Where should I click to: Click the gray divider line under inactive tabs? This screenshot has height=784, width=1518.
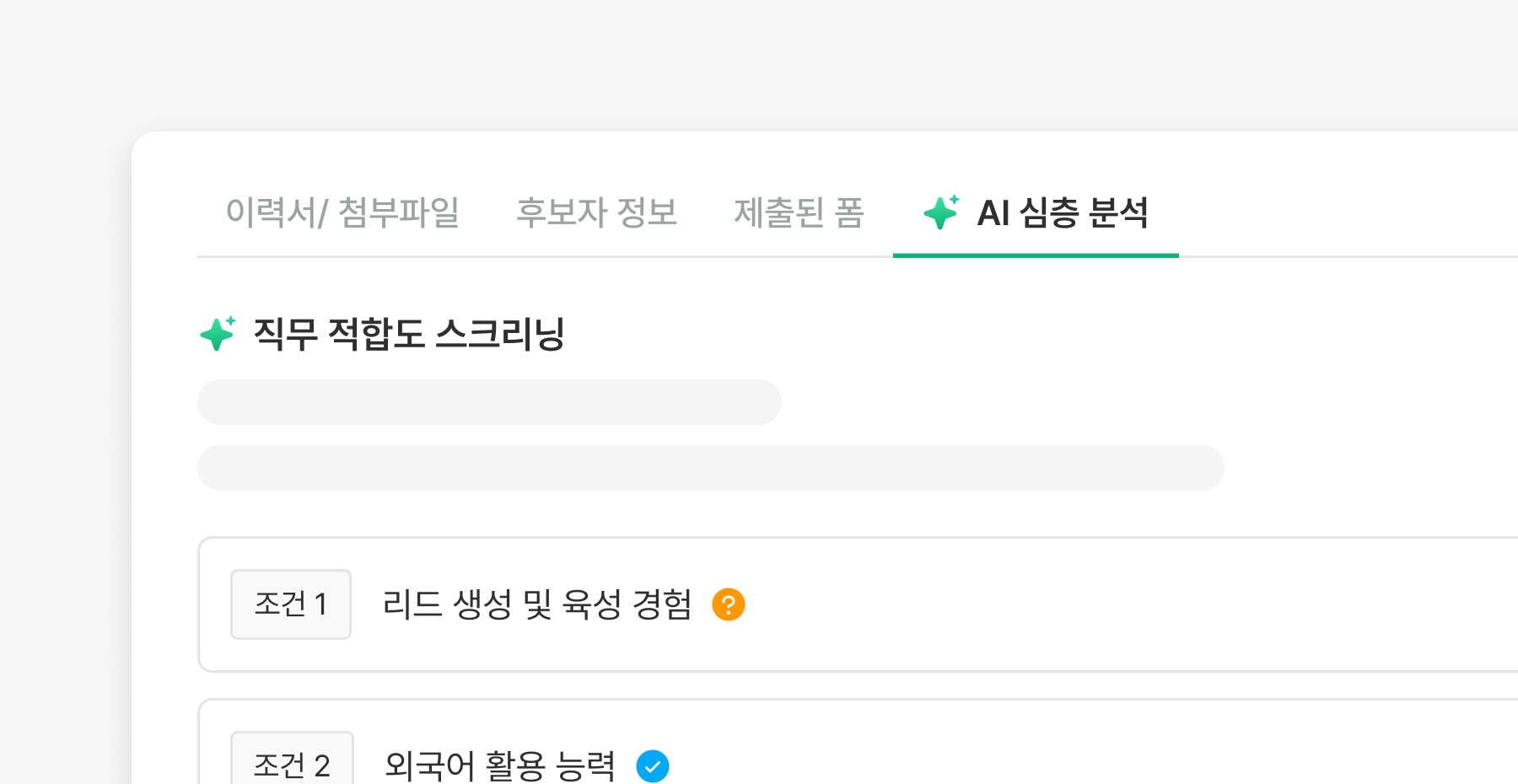click(540, 256)
